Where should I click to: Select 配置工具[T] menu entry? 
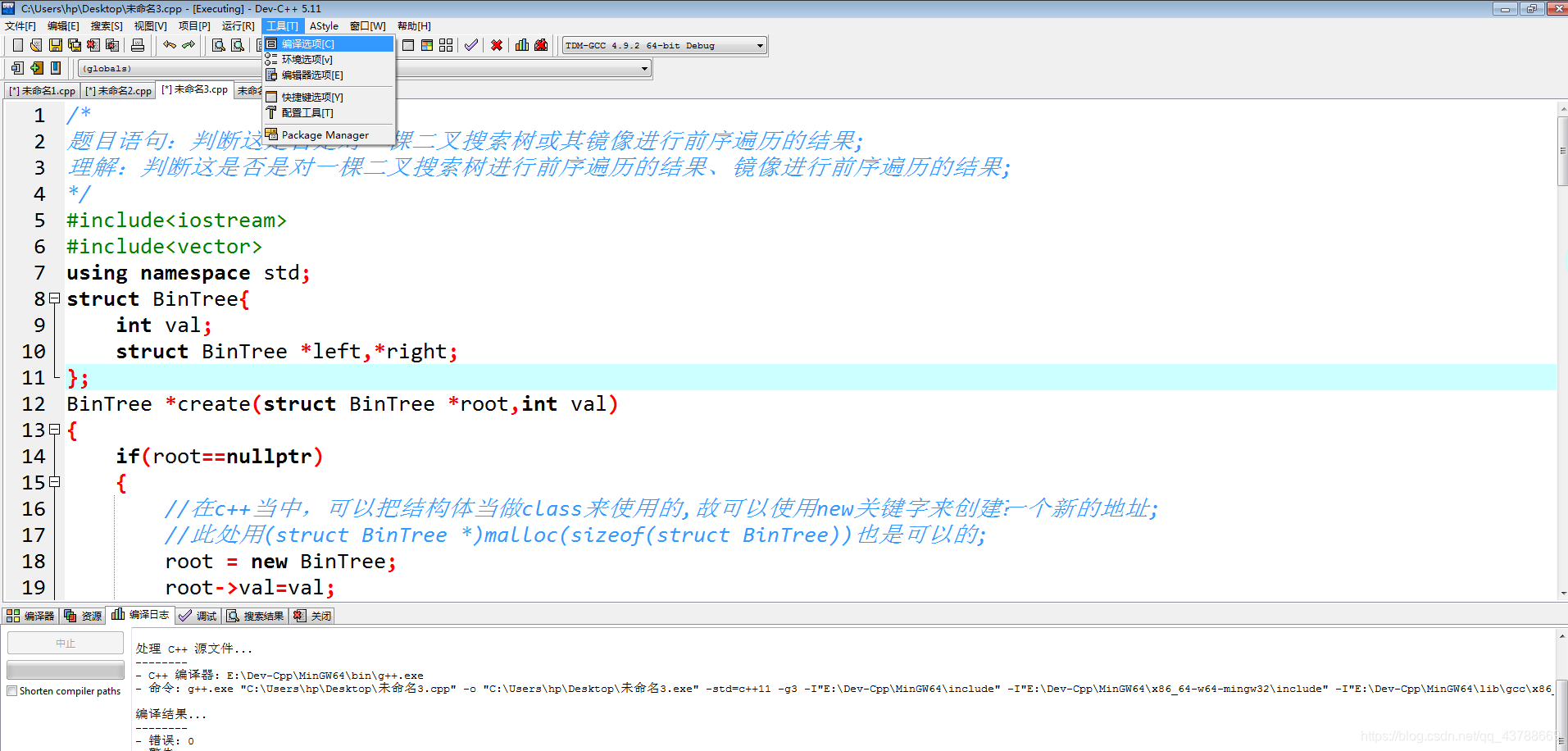coord(329,113)
